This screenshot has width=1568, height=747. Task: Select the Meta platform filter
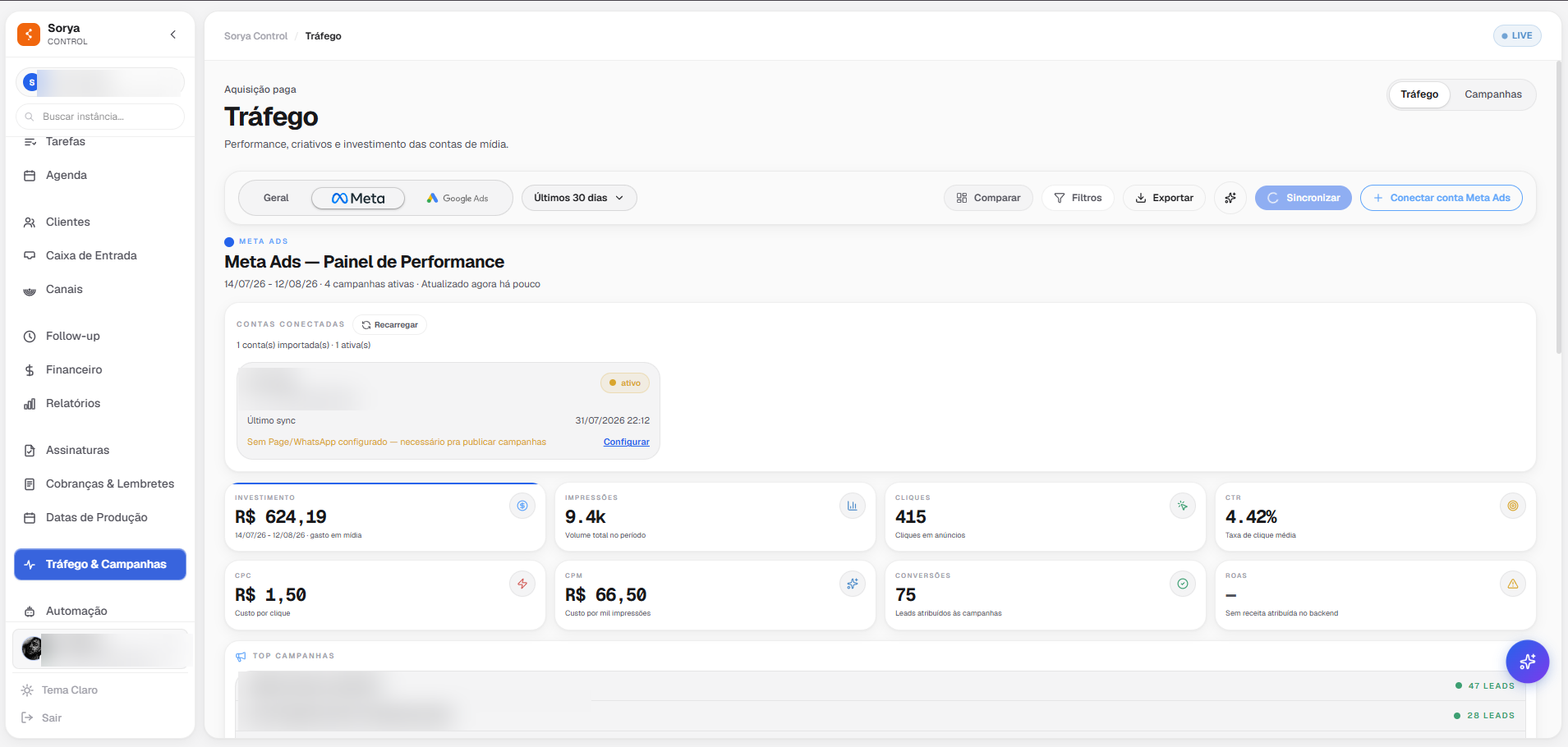358,198
